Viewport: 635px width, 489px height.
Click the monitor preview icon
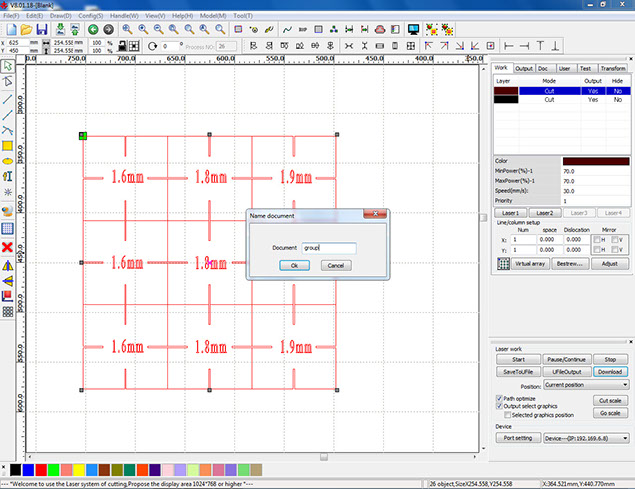coord(413,29)
